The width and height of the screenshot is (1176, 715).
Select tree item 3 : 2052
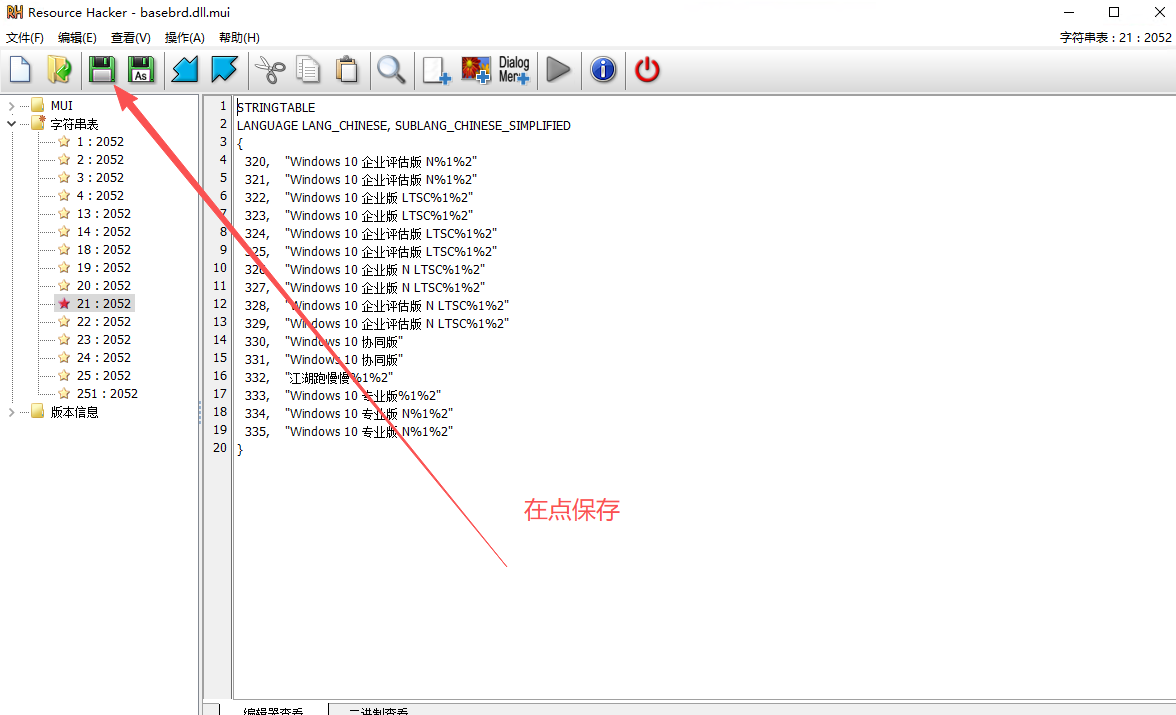(x=100, y=178)
